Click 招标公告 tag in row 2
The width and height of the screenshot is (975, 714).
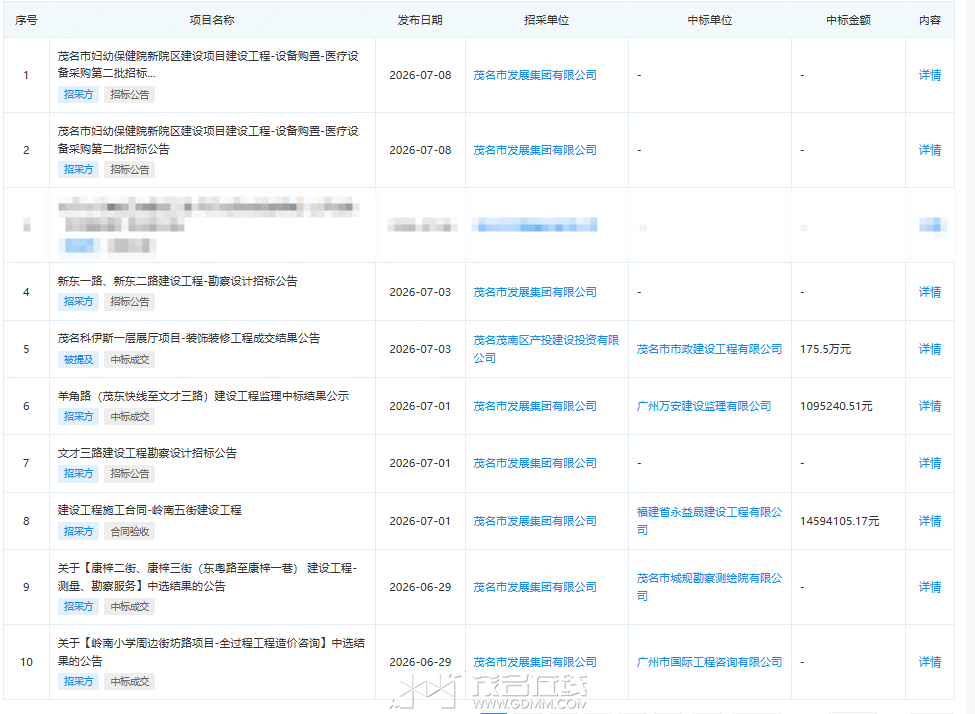[x=129, y=169]
